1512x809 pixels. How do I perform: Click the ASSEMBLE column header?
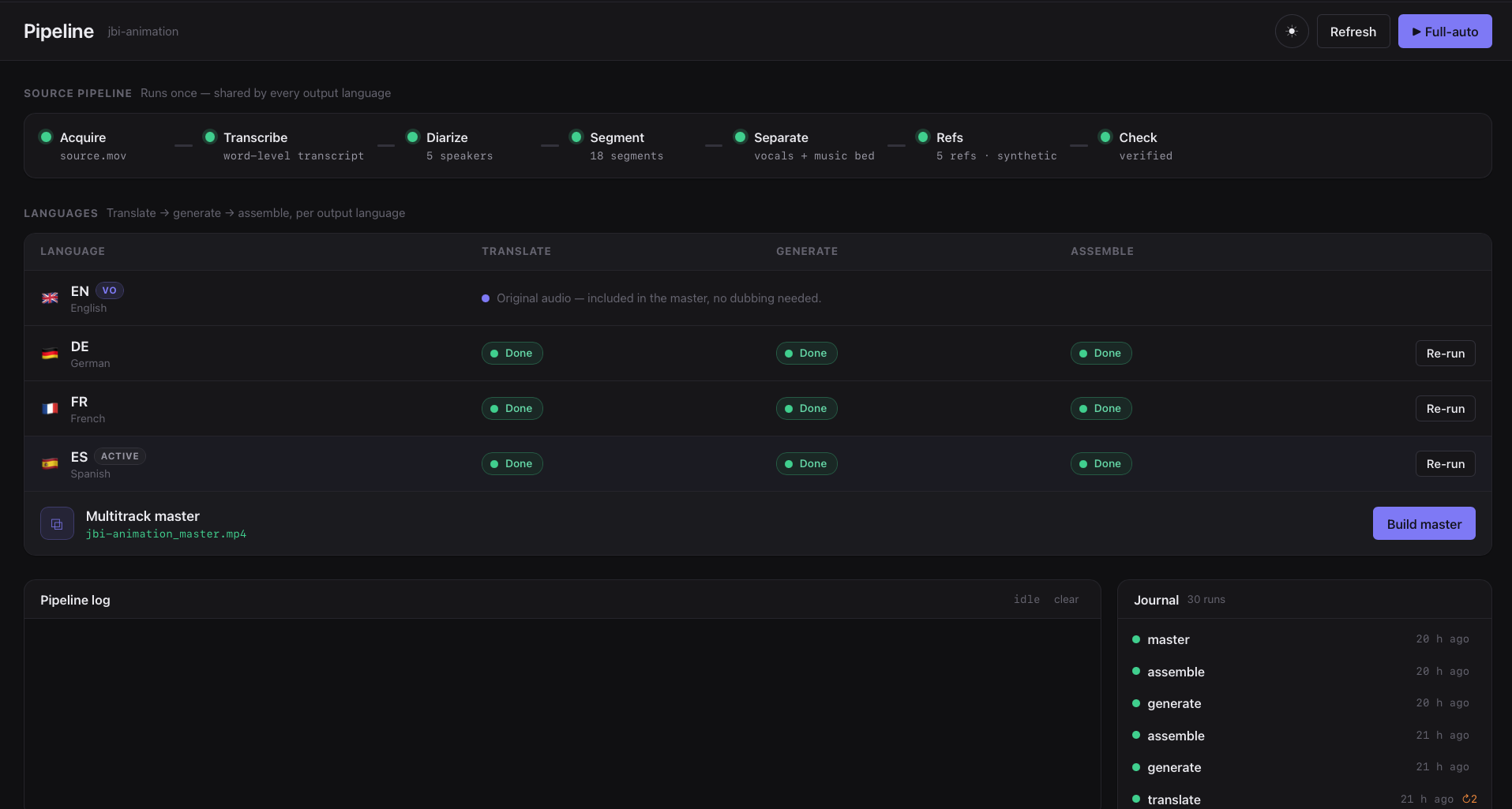1102,251
